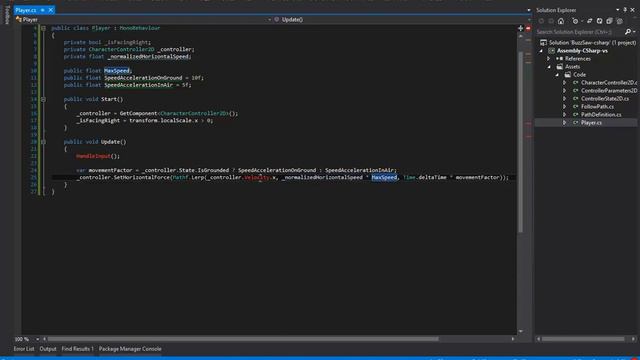Click editor scrollbar down arrow
The image size is (640, 360).
(520, 331)
